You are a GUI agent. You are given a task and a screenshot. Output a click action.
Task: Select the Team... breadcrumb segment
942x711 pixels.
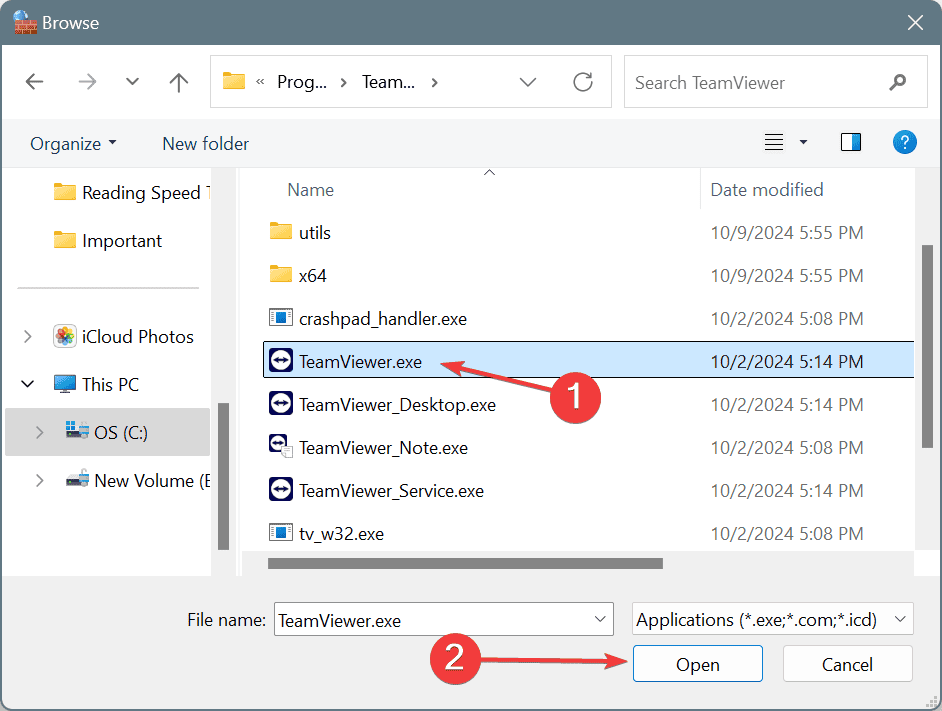pyautogui.click(x=388, y=82)
